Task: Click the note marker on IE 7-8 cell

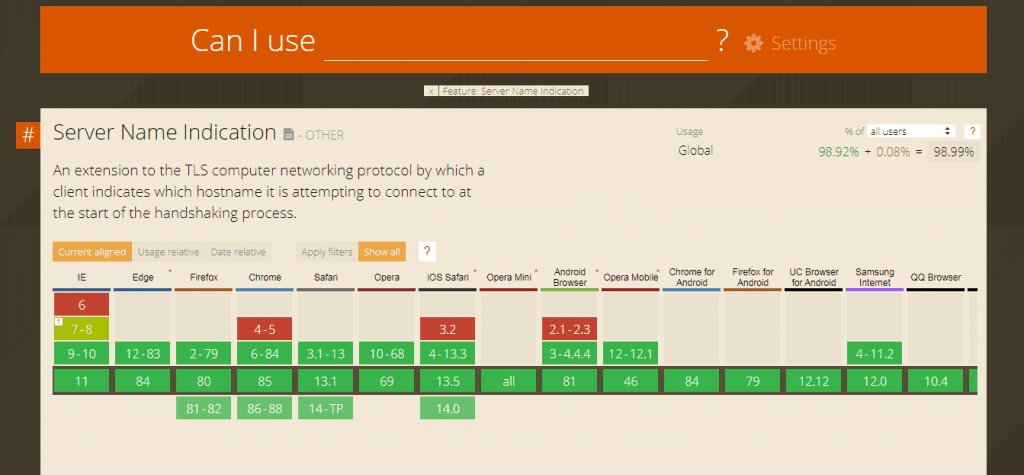Action: (59, 321)
